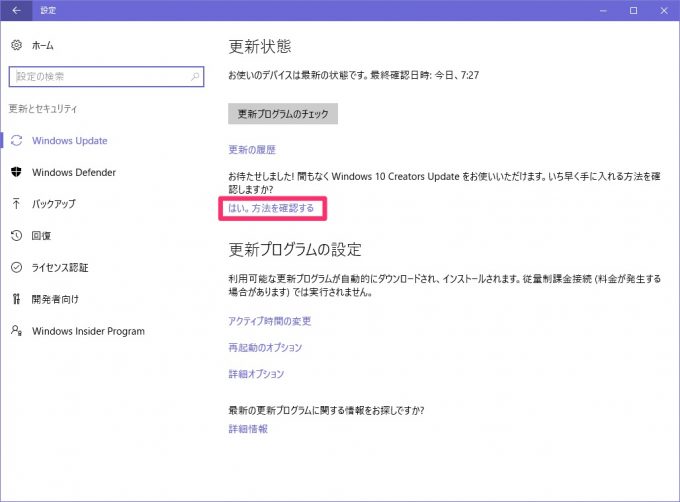Viewport: 680px width, 502px height.
Task: Click the back arrow in the title bar
Action: tap(16, 10)
